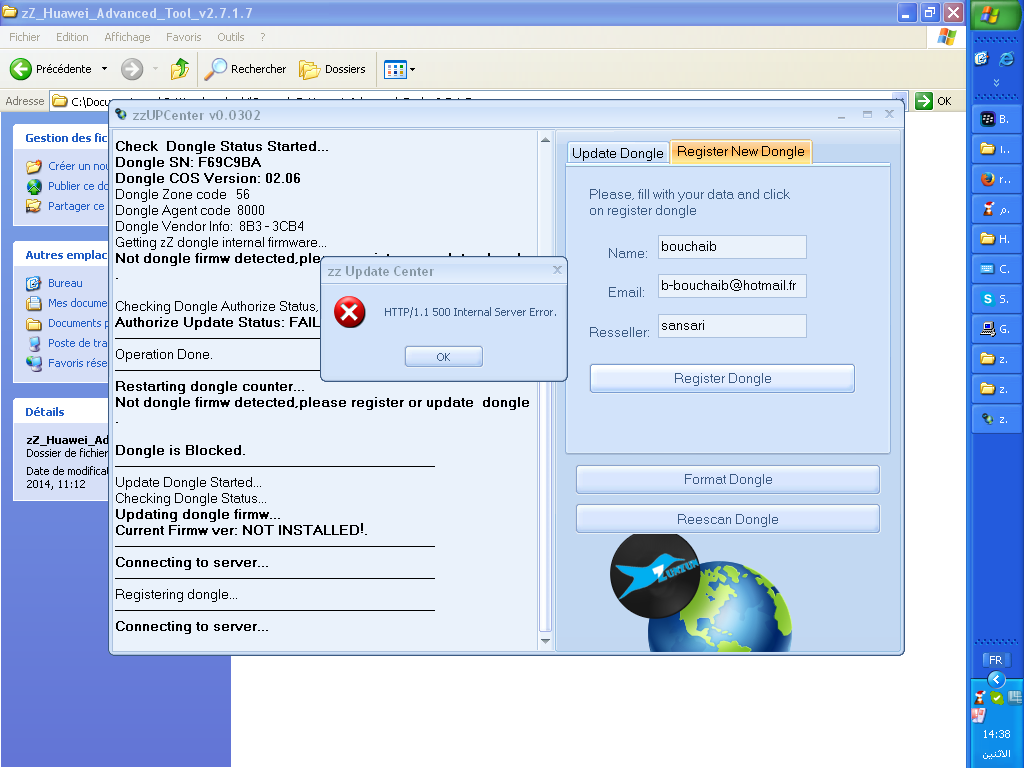The height and width of the screenshot is (768, 1024).
Task: Open the Favoris menu in Explorer
Action: pos(184,37)
